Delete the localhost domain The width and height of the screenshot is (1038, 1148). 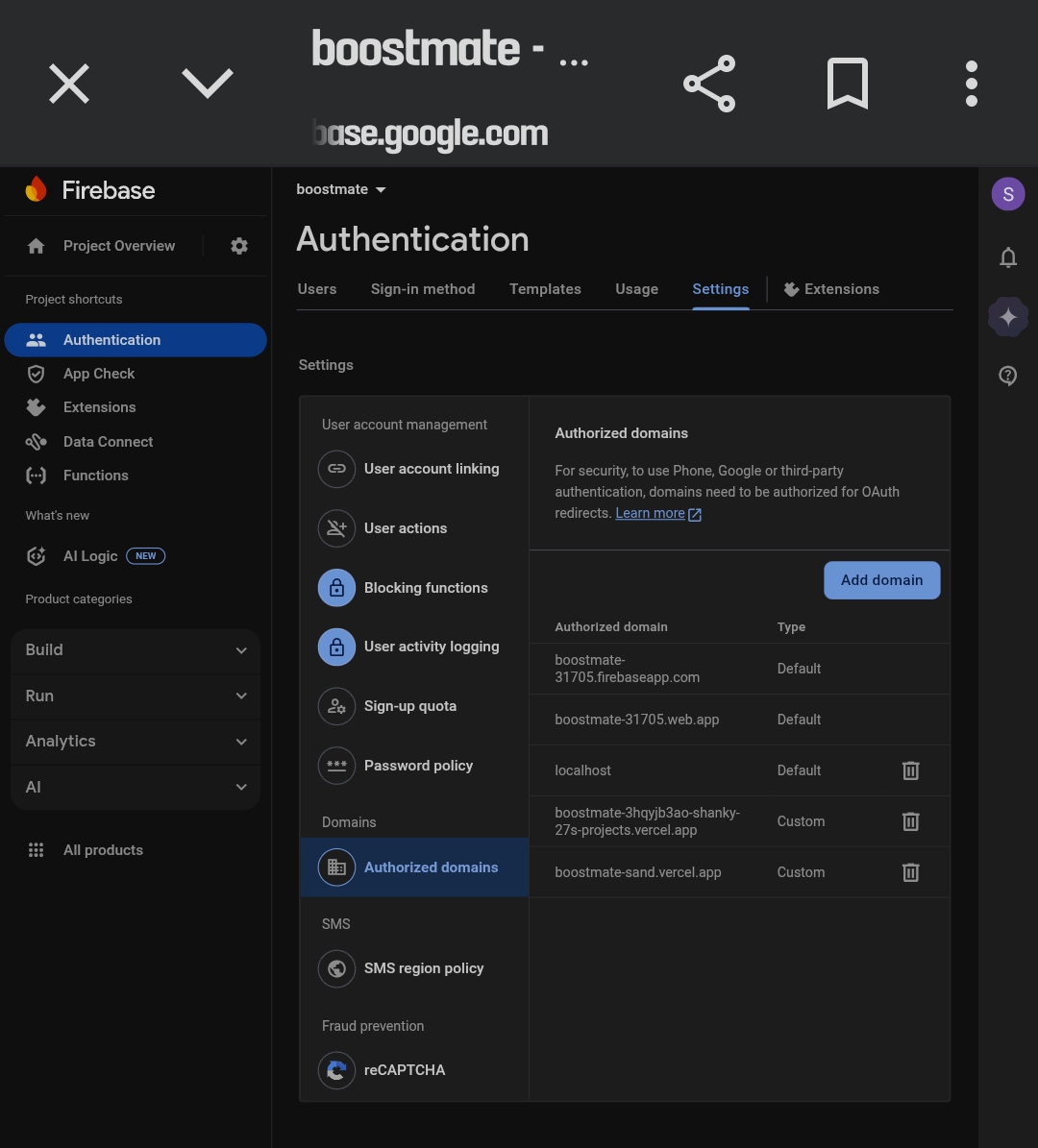point(910,770)
